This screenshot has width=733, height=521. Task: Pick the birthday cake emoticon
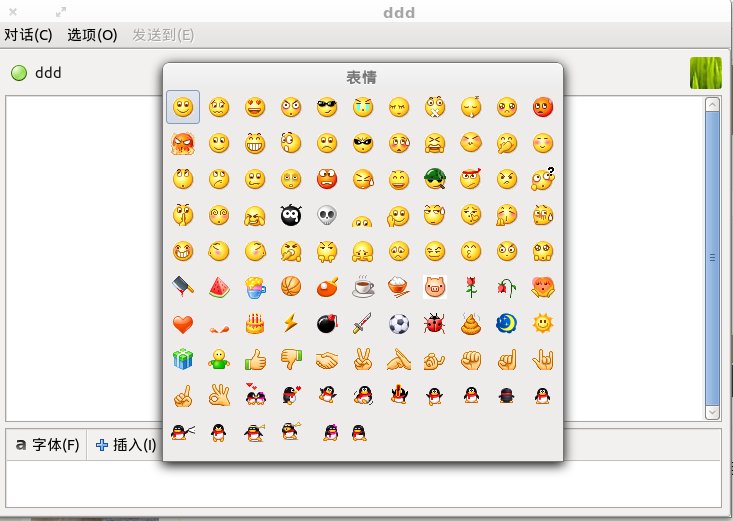click(x=255, y=323)
